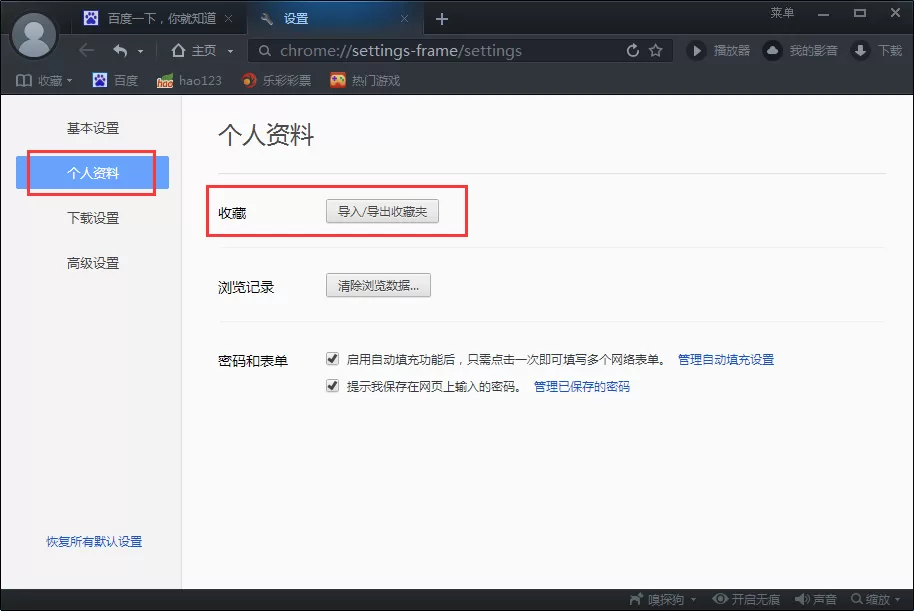Click 恢复所有默认设置 link
914x611 pixels.
[94, 542]
